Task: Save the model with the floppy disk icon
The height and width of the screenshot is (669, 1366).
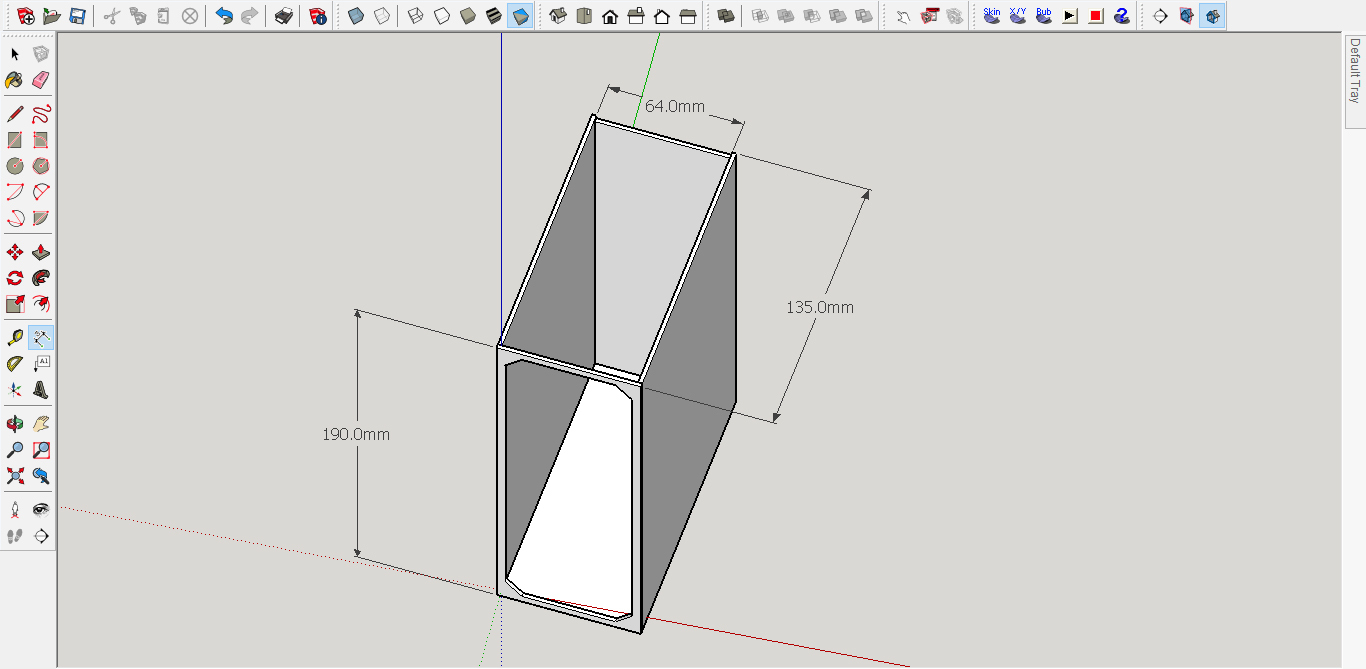Action: pyautogui.click(x=77, y=16)
